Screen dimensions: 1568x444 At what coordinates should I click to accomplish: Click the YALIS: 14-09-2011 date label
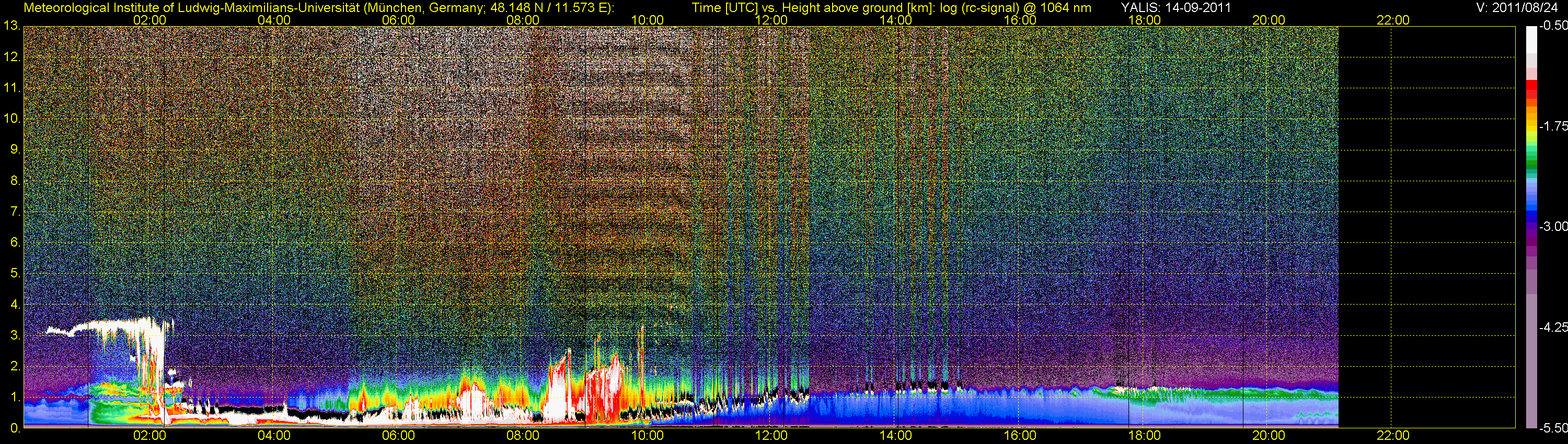pyautogui.click(x=1176, y=7)
